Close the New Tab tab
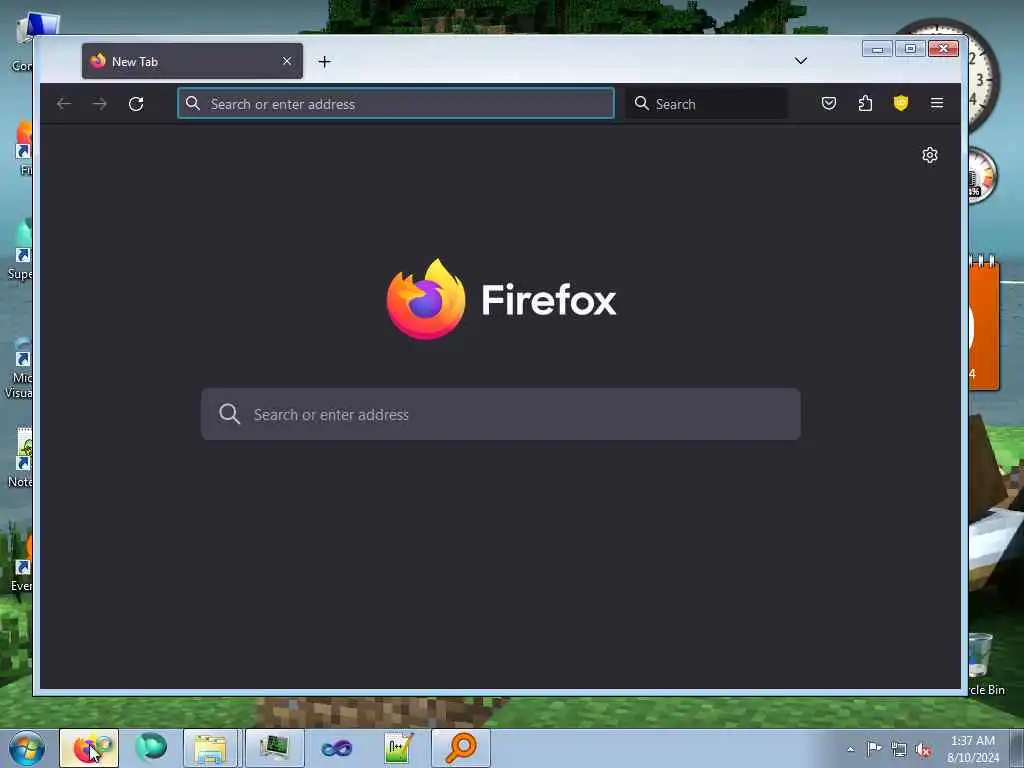The height and width of the screenshot is (768, 1024). [287, 61]
